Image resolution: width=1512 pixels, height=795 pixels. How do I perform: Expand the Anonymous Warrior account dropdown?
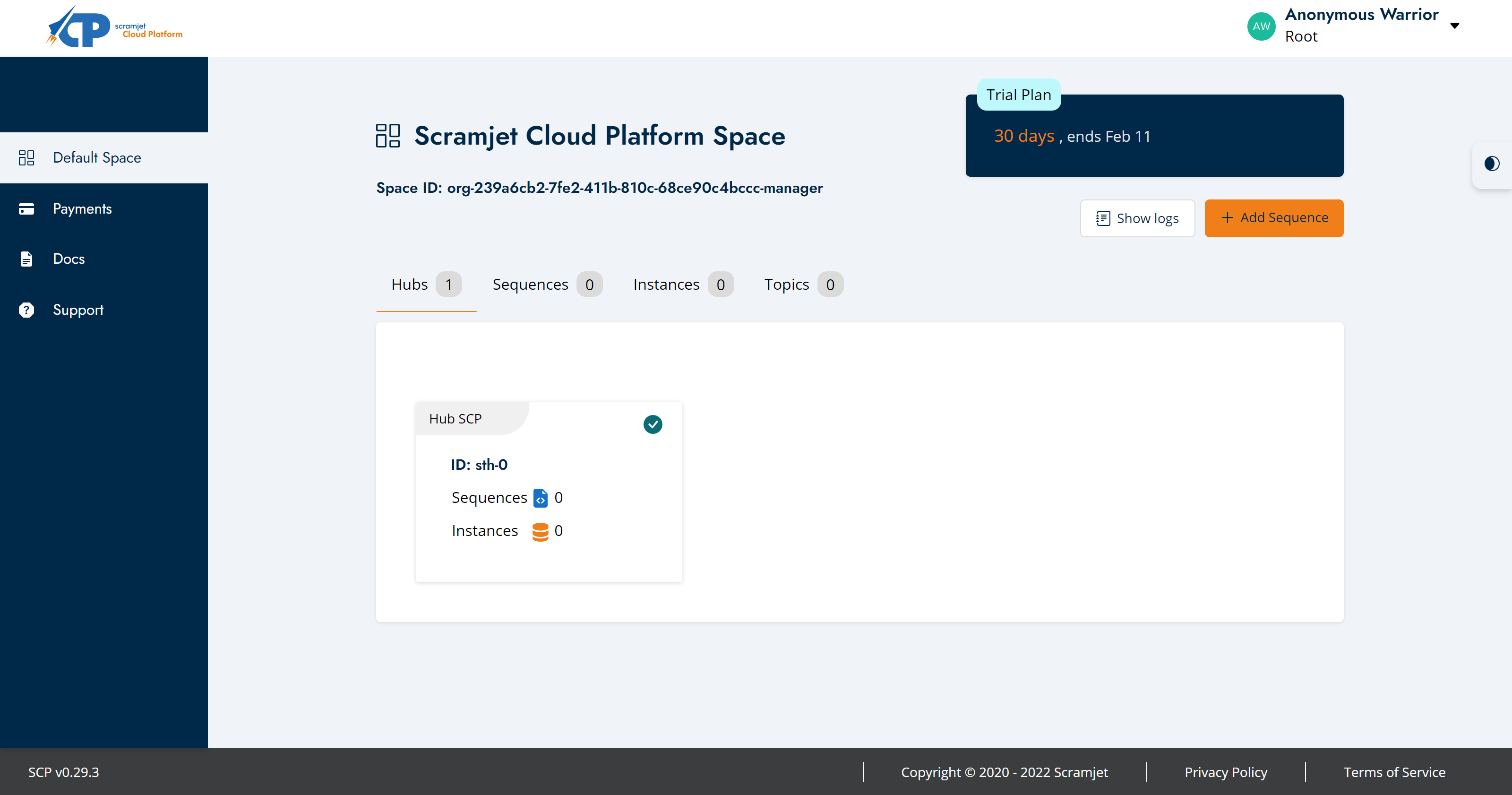click(x=1455, y=25)
